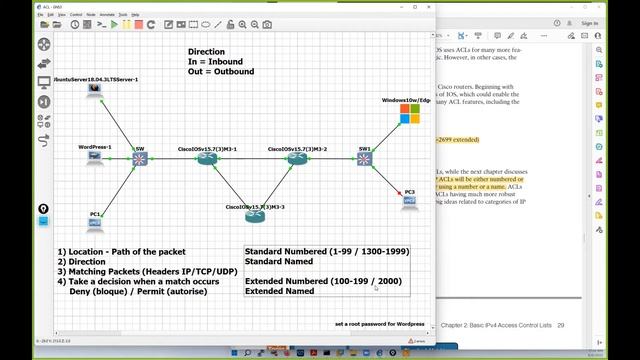Select the Add a note tool
The height and width of the screenshot is (360, 640).
click(x=168, y=25)
